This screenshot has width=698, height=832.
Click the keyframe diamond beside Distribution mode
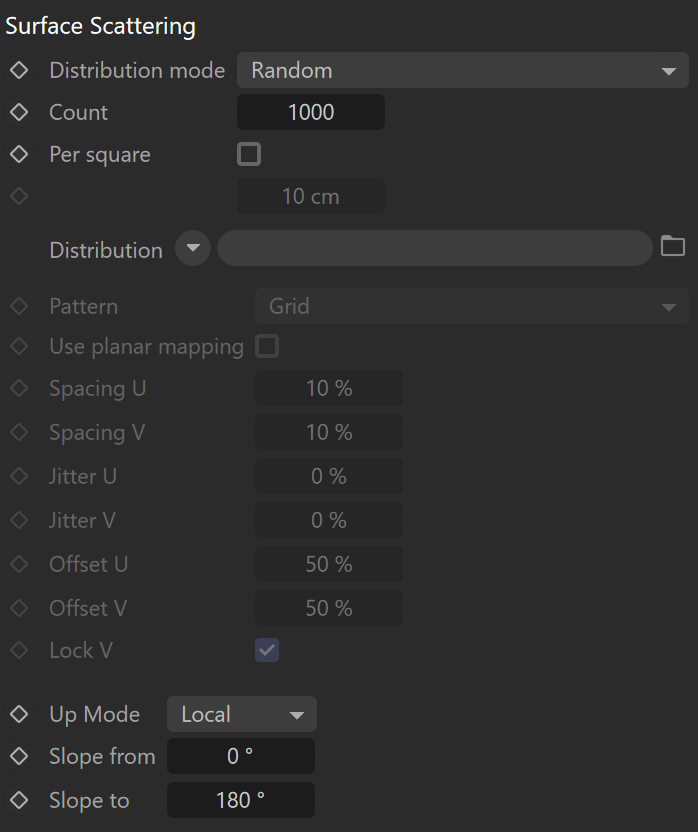19,70
